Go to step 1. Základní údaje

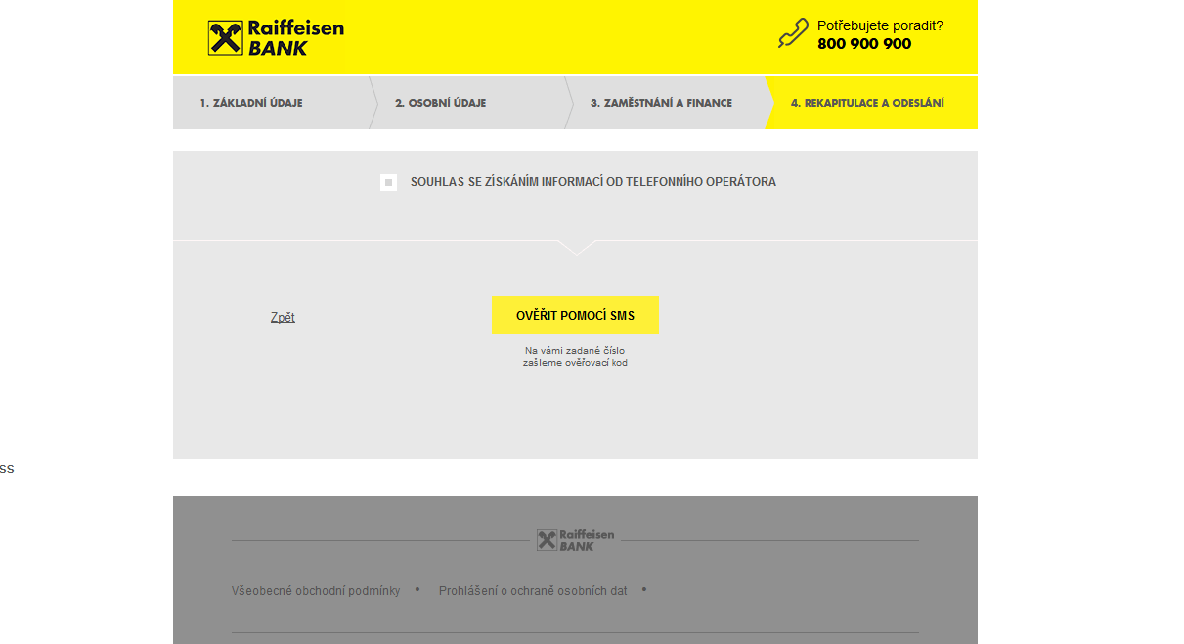[x=251, y=103]
